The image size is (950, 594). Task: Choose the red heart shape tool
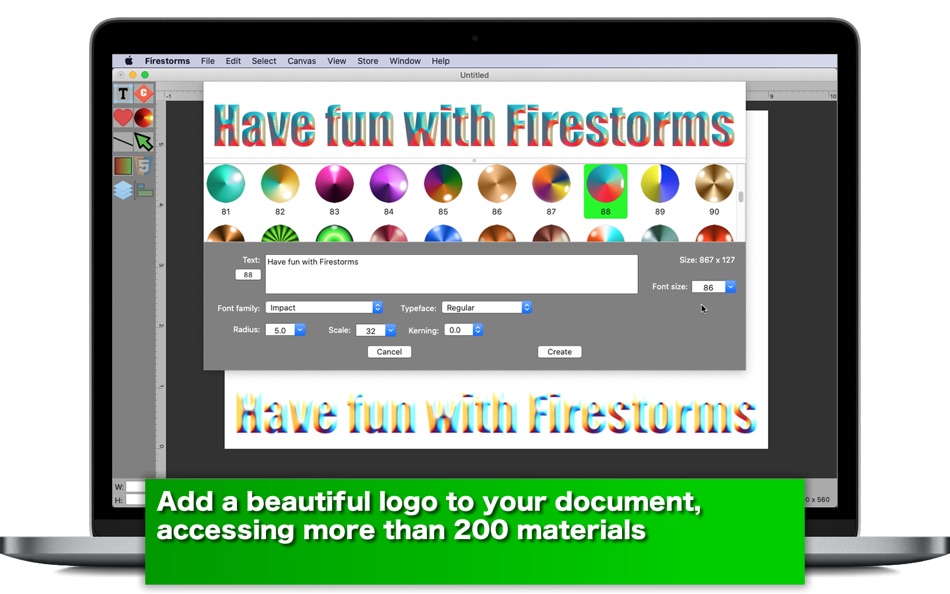coord(123,118)
